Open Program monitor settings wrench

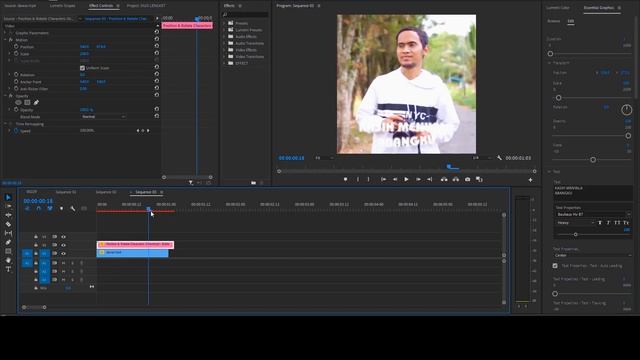click(499, 158)
